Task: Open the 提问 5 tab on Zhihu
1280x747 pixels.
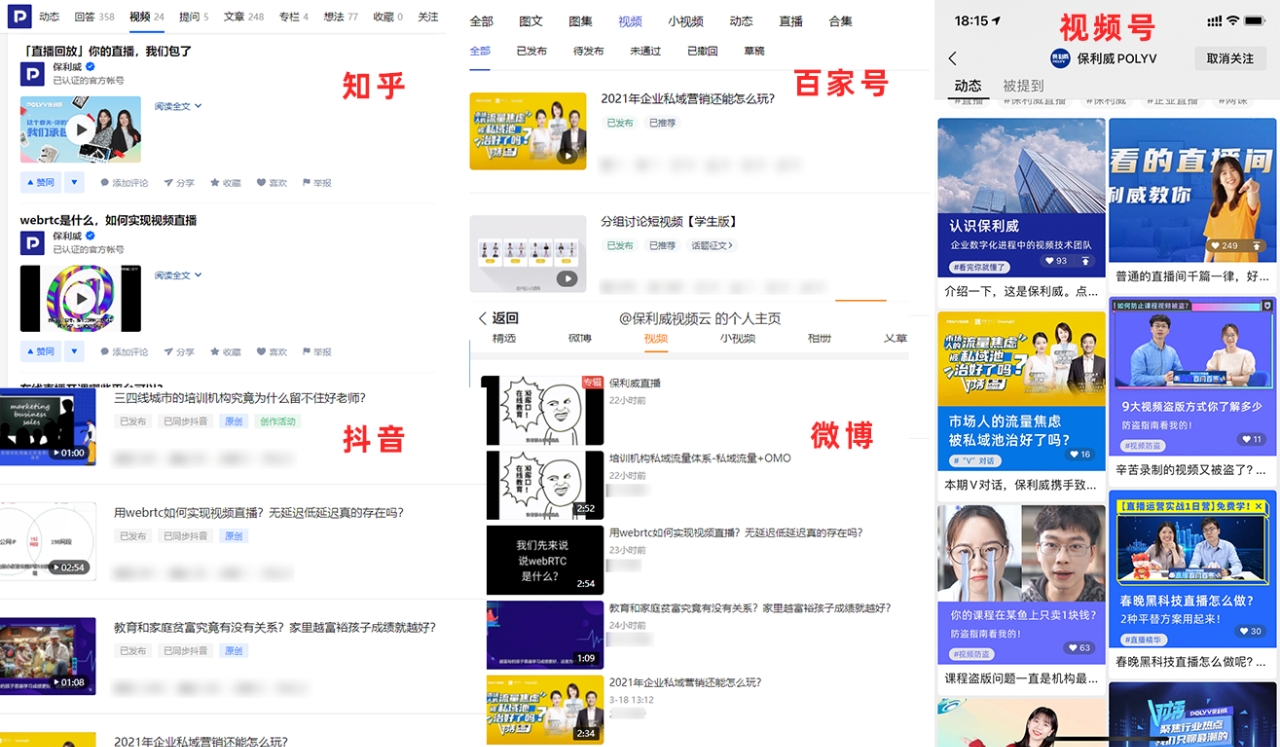Action: (x=194, y=17)
